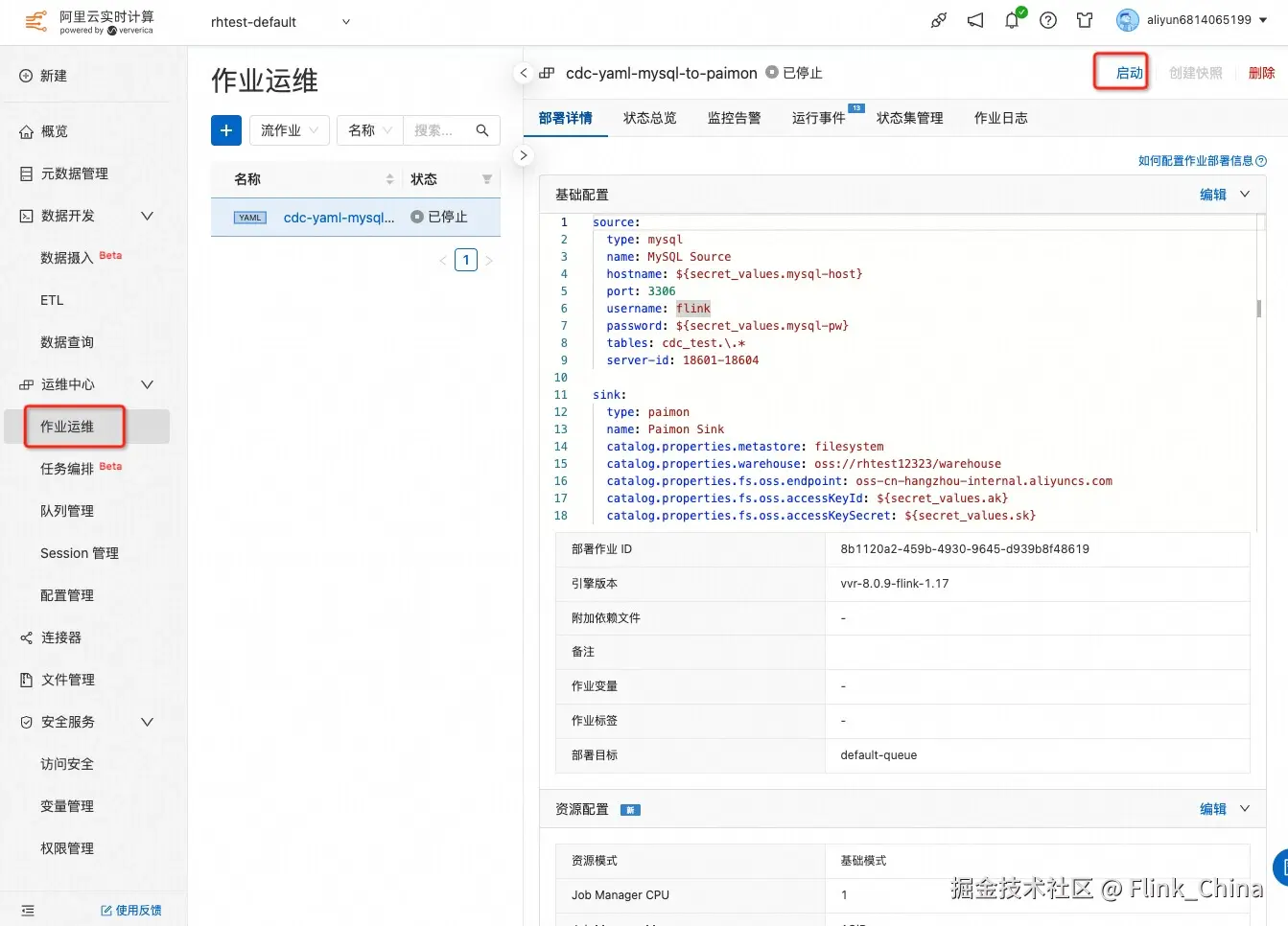The image size is (1288, 926).
Task: Click the YAML badge on the job row
Action: [250, 218]
